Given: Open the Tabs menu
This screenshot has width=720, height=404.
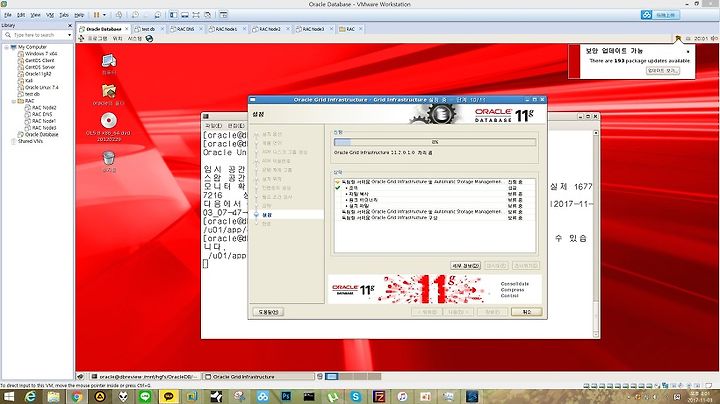Looking at the screenshot, I should click(x=64, y=15).
